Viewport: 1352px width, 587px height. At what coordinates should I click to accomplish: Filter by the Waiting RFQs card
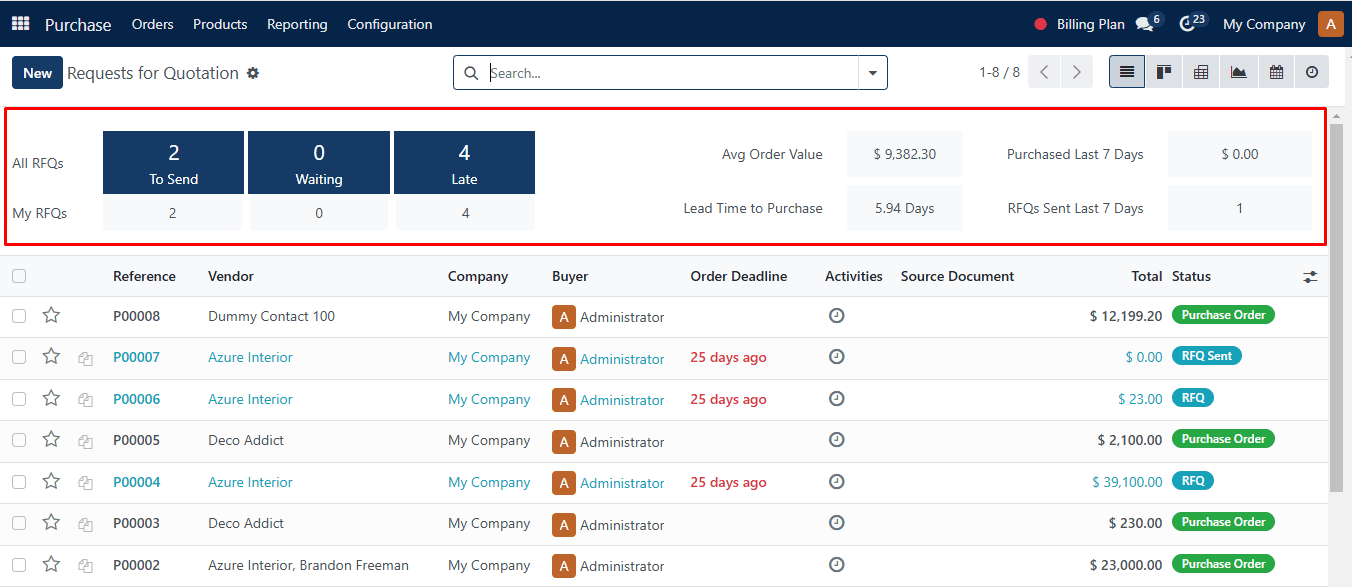(x=319, y=162)
